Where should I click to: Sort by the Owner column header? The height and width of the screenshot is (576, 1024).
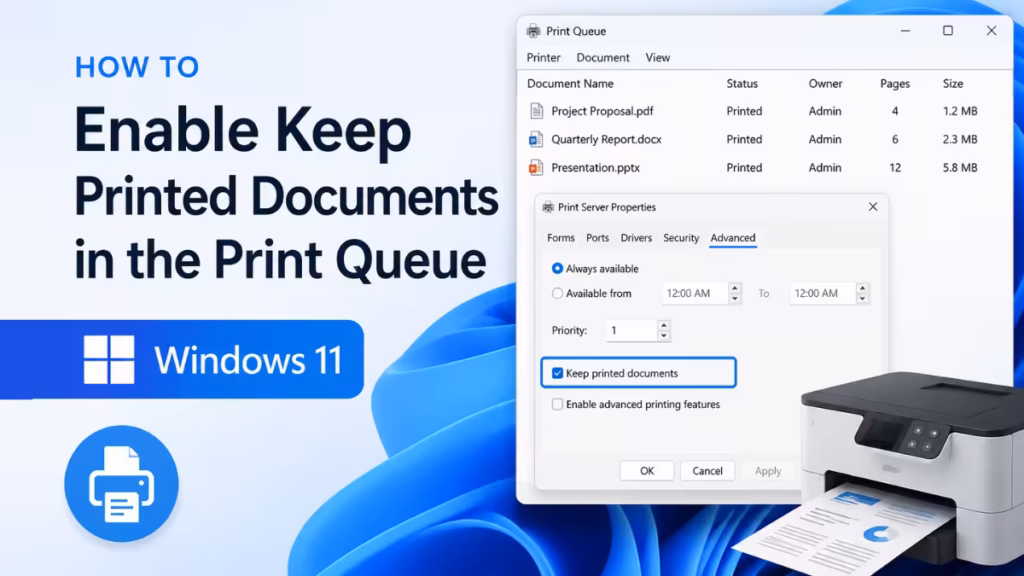click(x=825, y=84)
